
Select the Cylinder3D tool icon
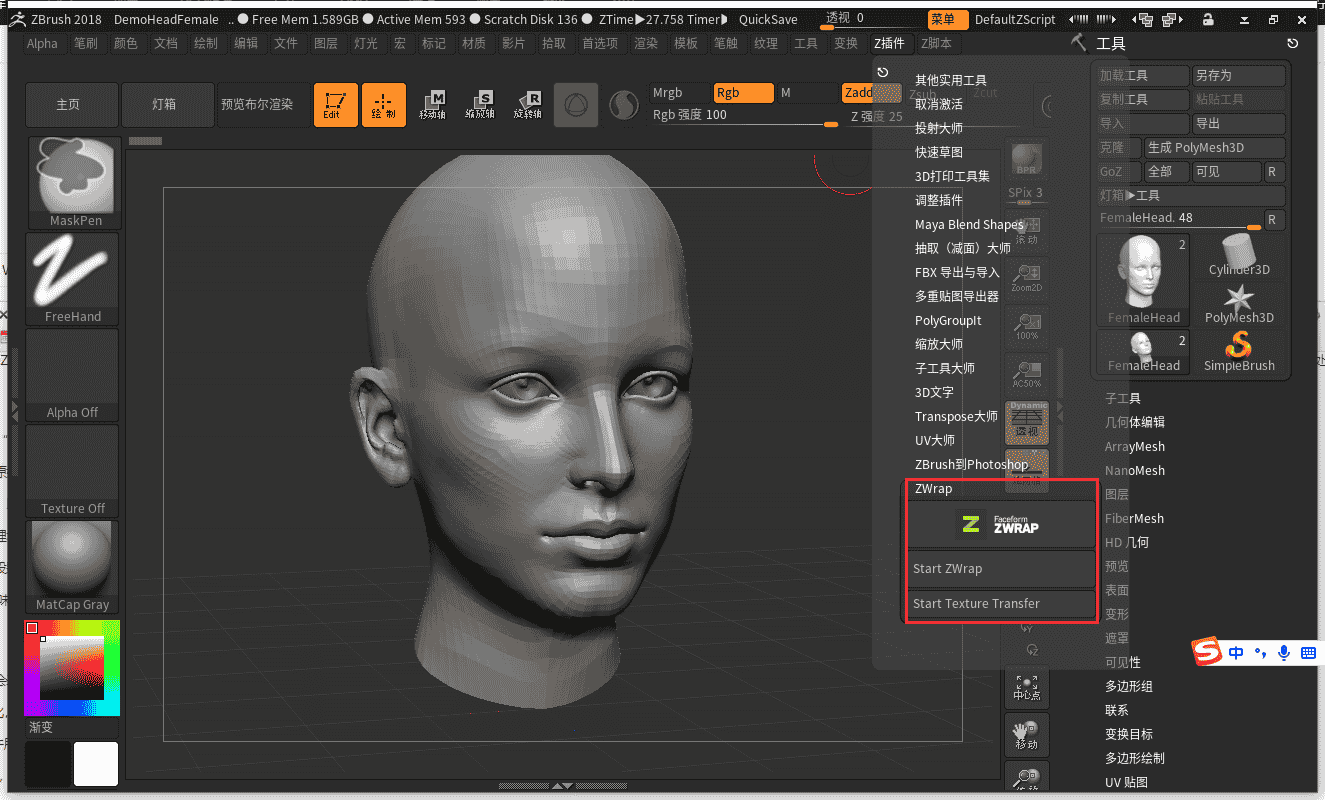tap(1239, 255)
